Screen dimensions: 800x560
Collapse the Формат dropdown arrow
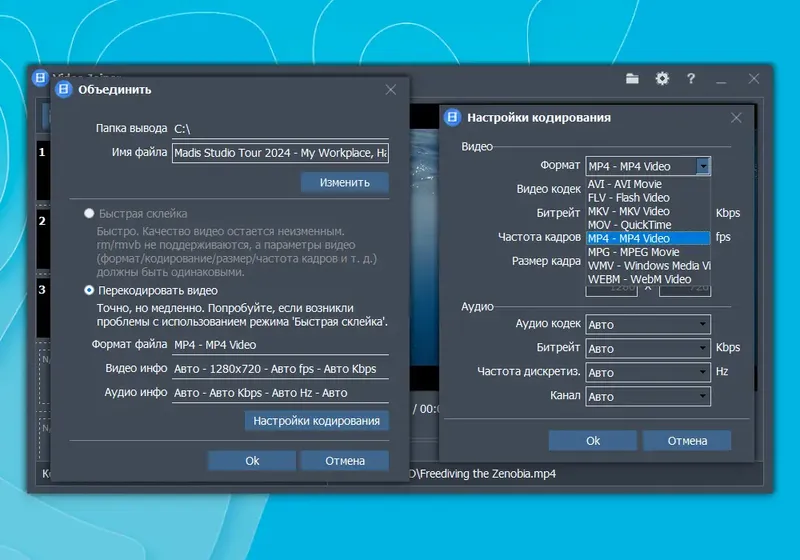(x=703, y=166)
